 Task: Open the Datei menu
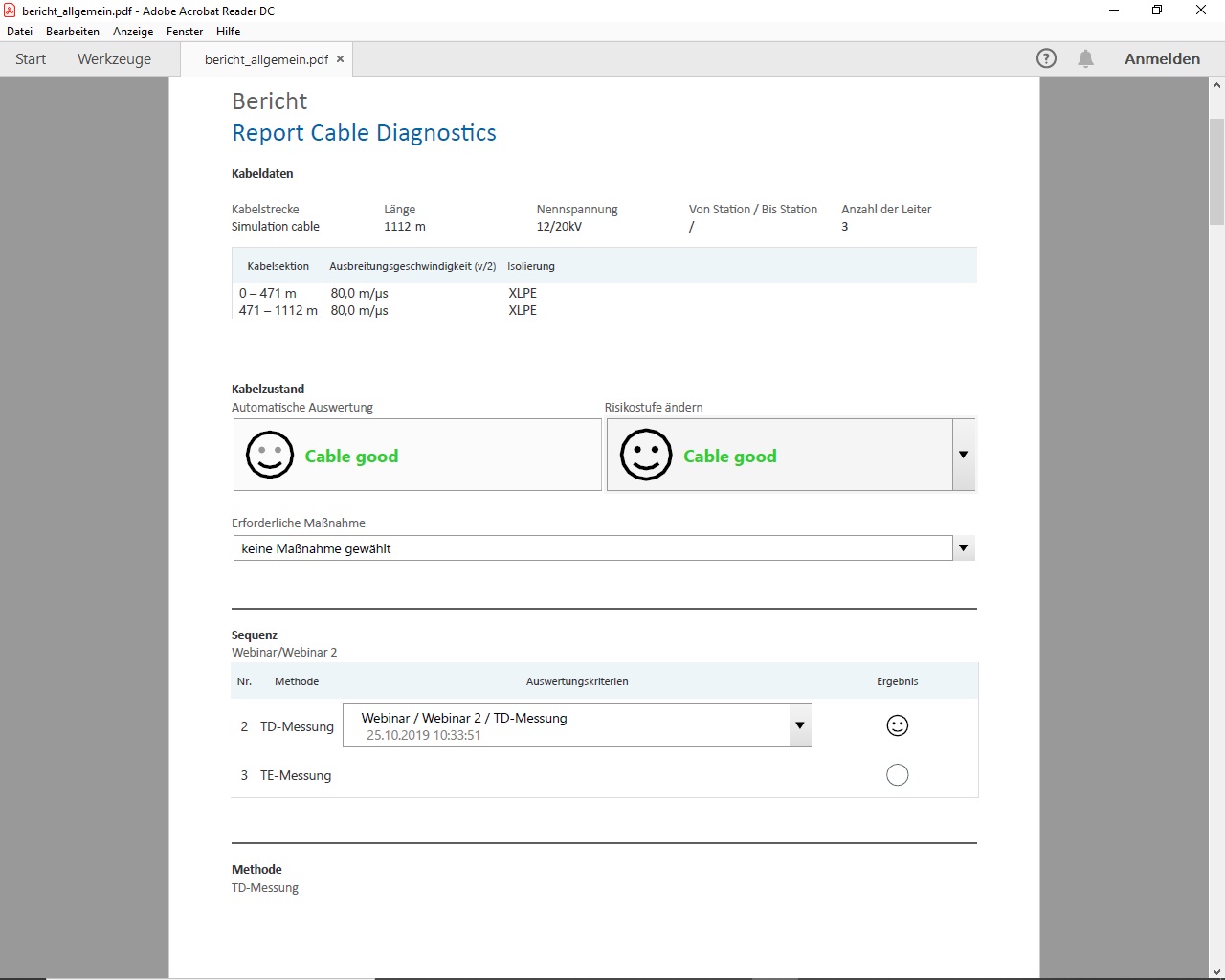point(19,32)
